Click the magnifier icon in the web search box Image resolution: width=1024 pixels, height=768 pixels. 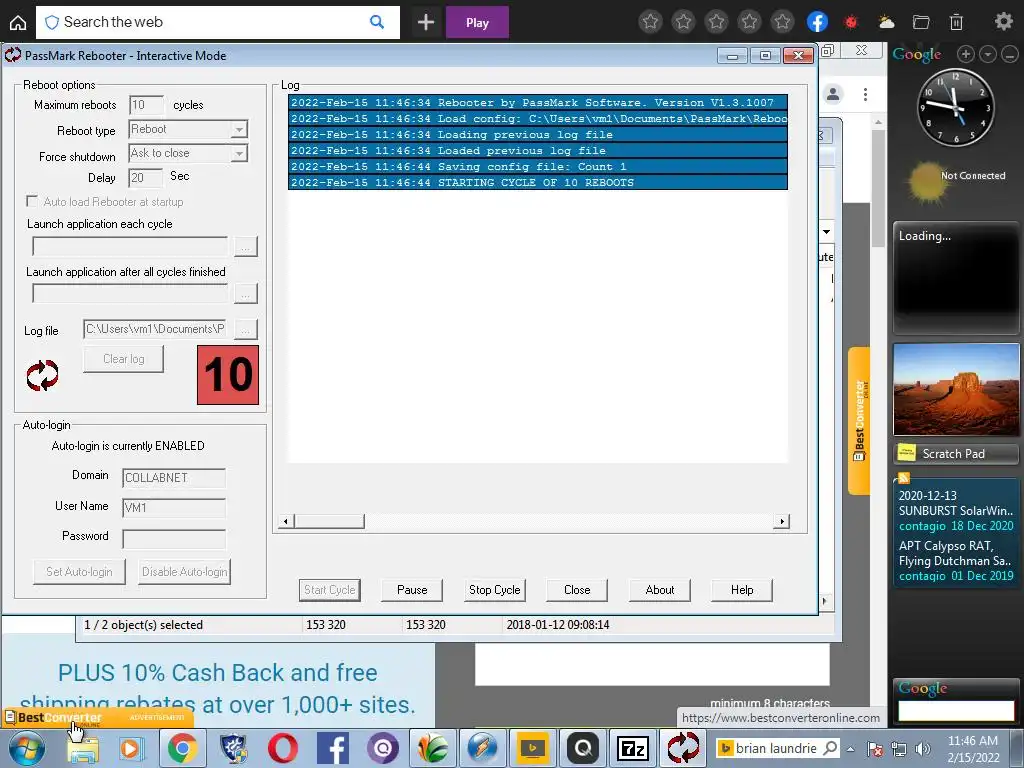coord(377,22)
